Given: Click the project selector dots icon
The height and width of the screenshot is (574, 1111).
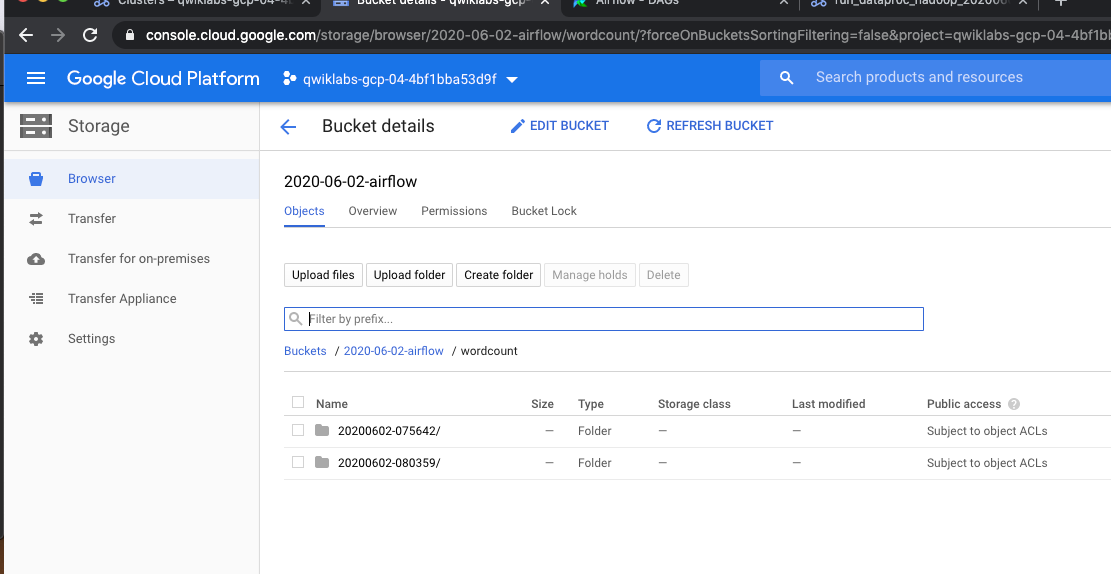Looking at the screenshot, I should [289, 79].
